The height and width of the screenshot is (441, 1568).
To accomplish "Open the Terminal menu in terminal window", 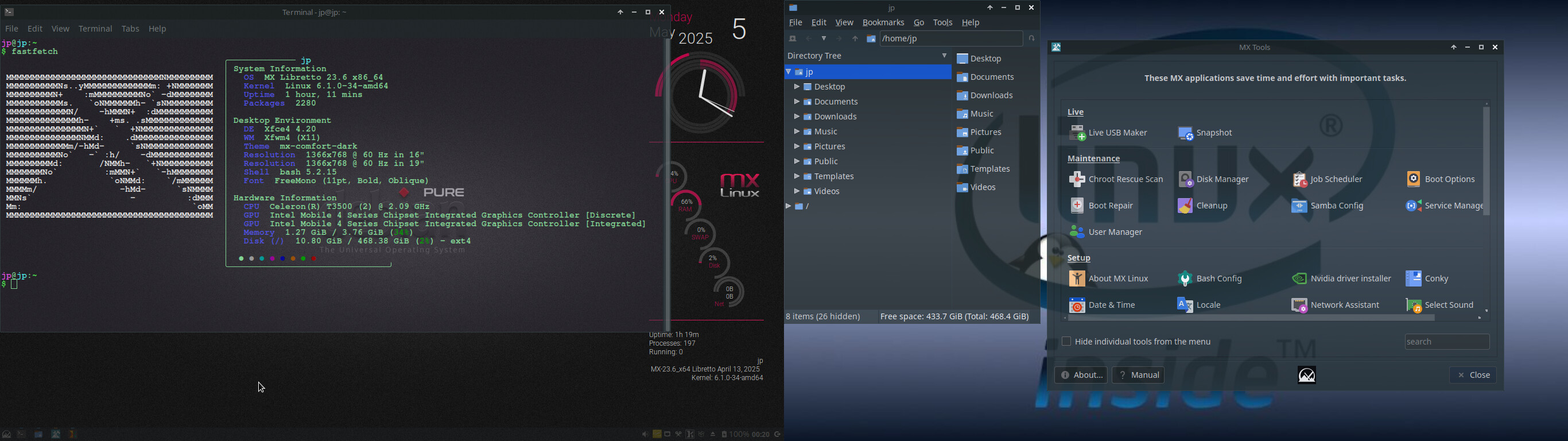I will point(96,29).
